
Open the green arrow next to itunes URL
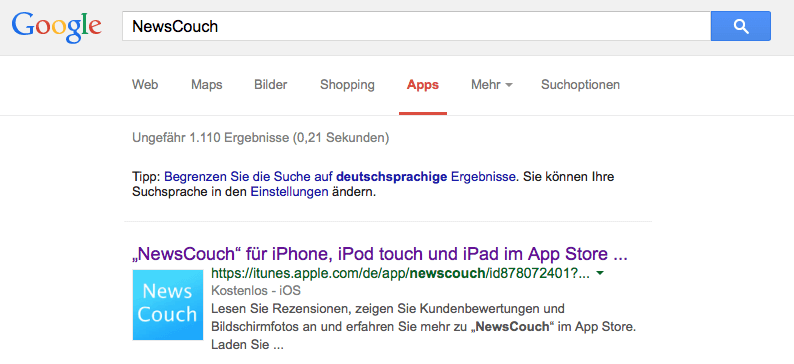pos(600,273)
